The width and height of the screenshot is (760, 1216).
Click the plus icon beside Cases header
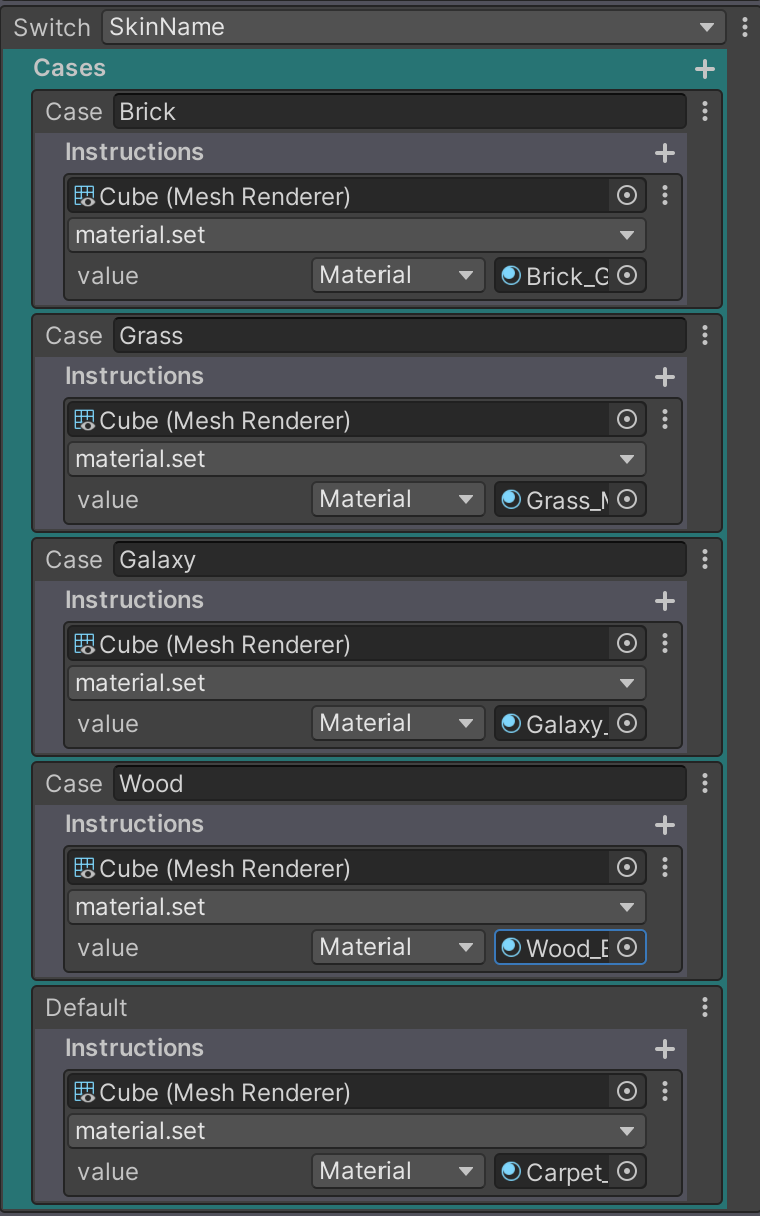(x=705, y=69)
